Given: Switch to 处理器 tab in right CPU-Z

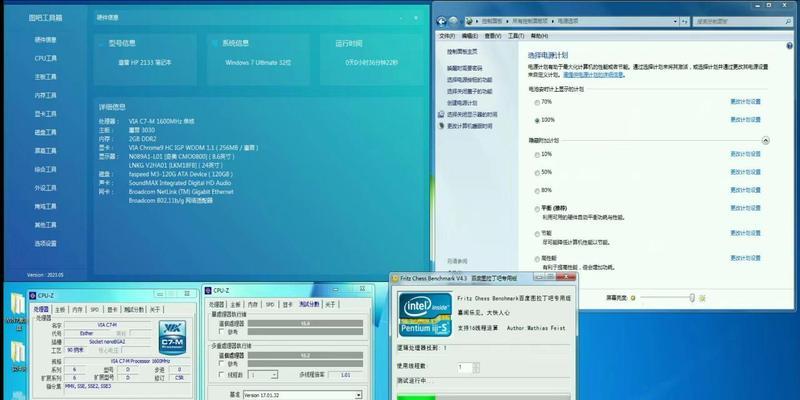Looking at the screenshot, I should tap(217, 304).
